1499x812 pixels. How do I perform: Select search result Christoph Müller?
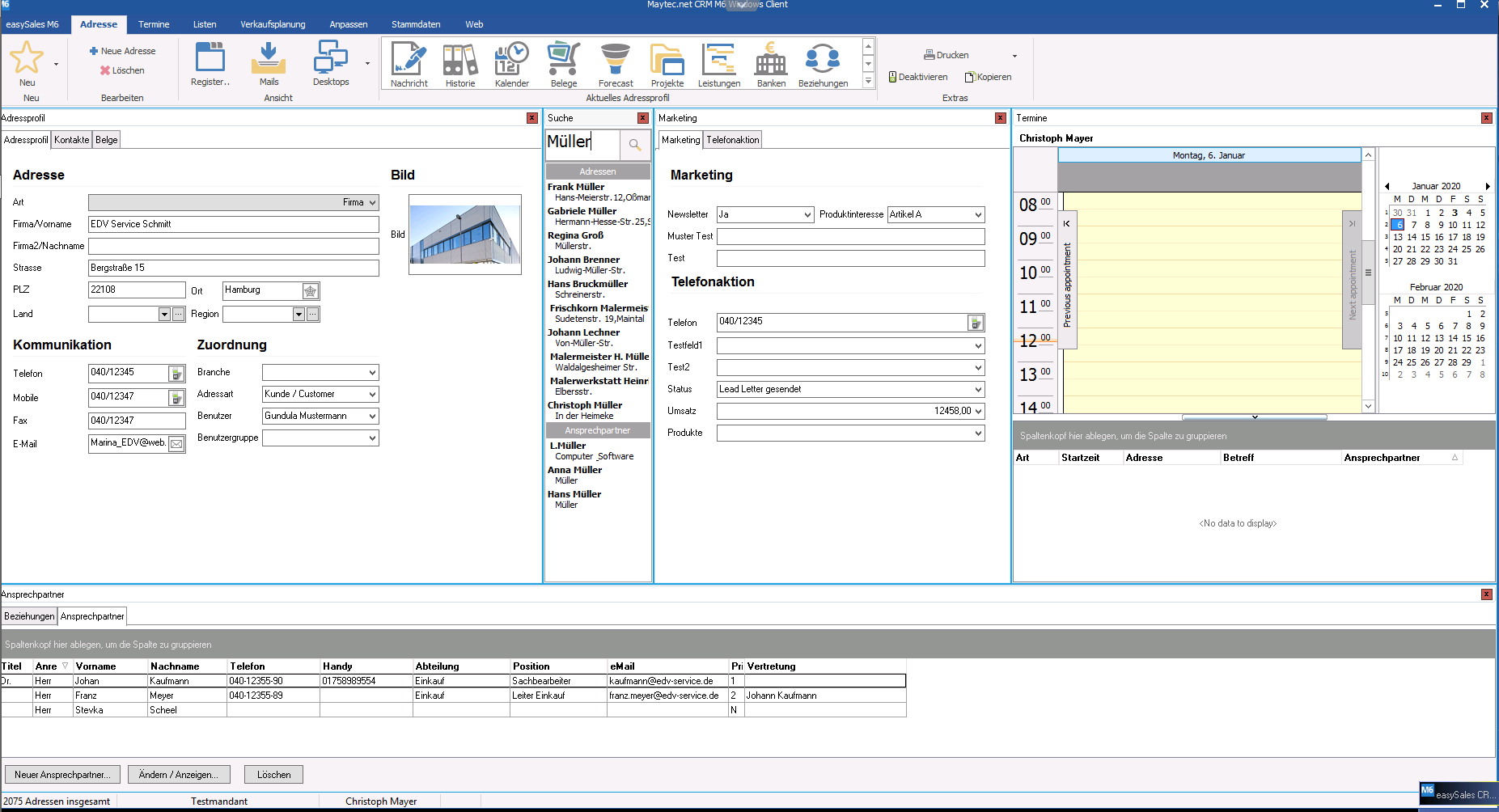[x=598, y=410]
